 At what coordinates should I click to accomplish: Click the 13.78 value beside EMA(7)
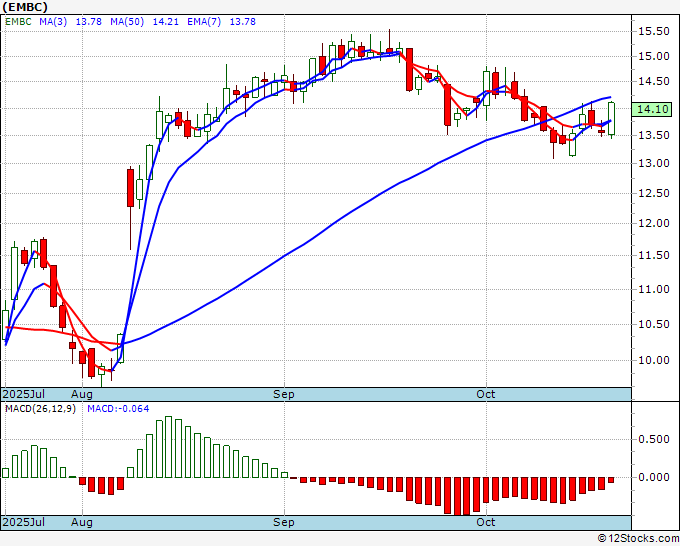pyautogui.click(x=242, y=22)
